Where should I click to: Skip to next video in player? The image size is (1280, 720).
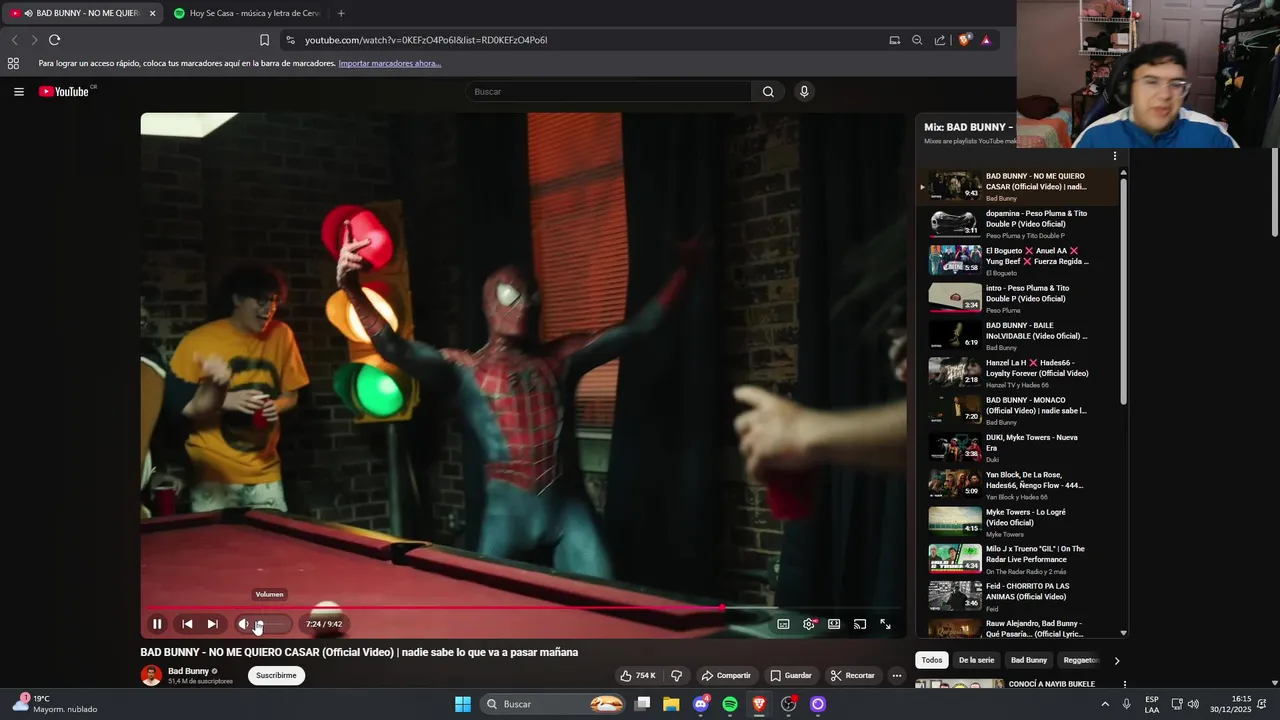click(212, 624)
